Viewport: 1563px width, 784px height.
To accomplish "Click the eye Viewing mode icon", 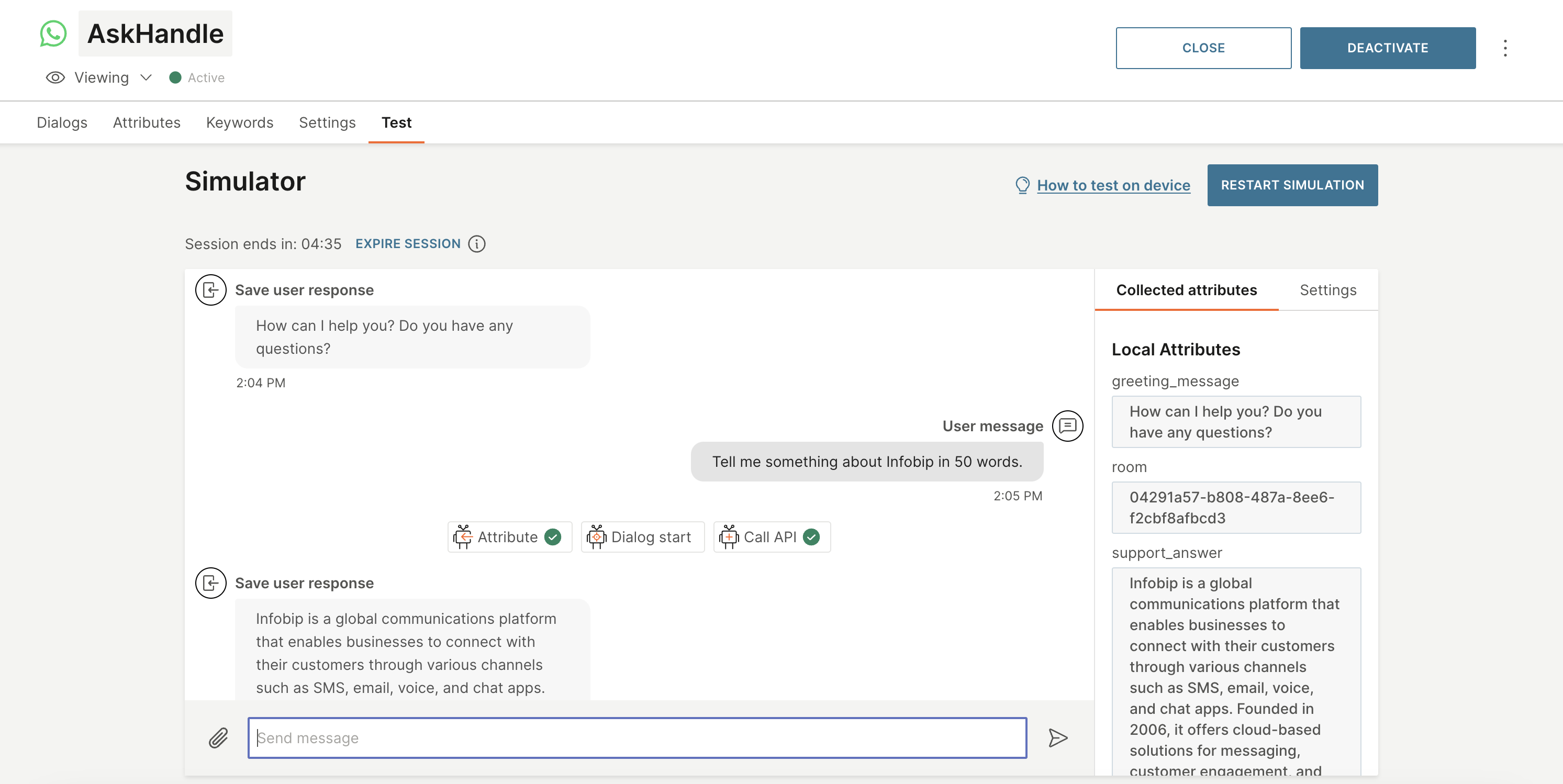I will 55,77.
